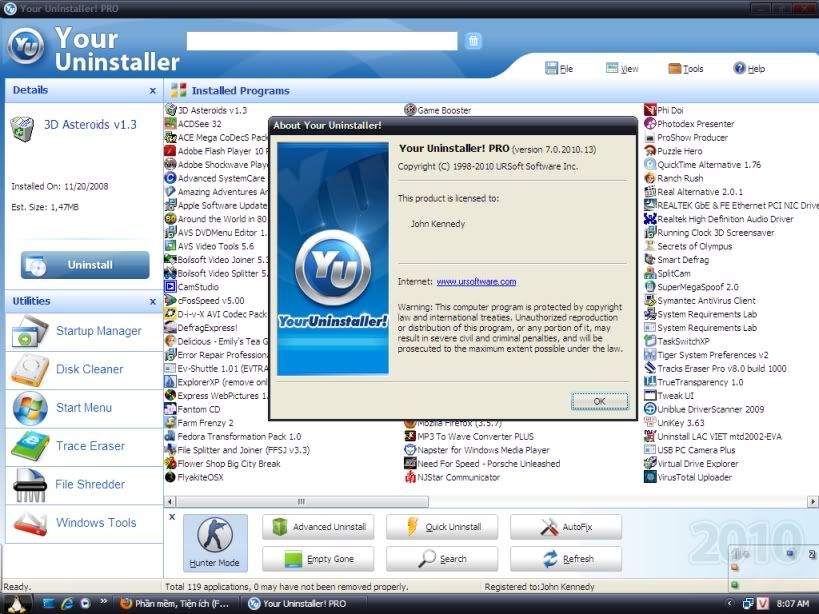Open the View menu
Viewport: 819px width, 614px height.
(x=622, y=68)
